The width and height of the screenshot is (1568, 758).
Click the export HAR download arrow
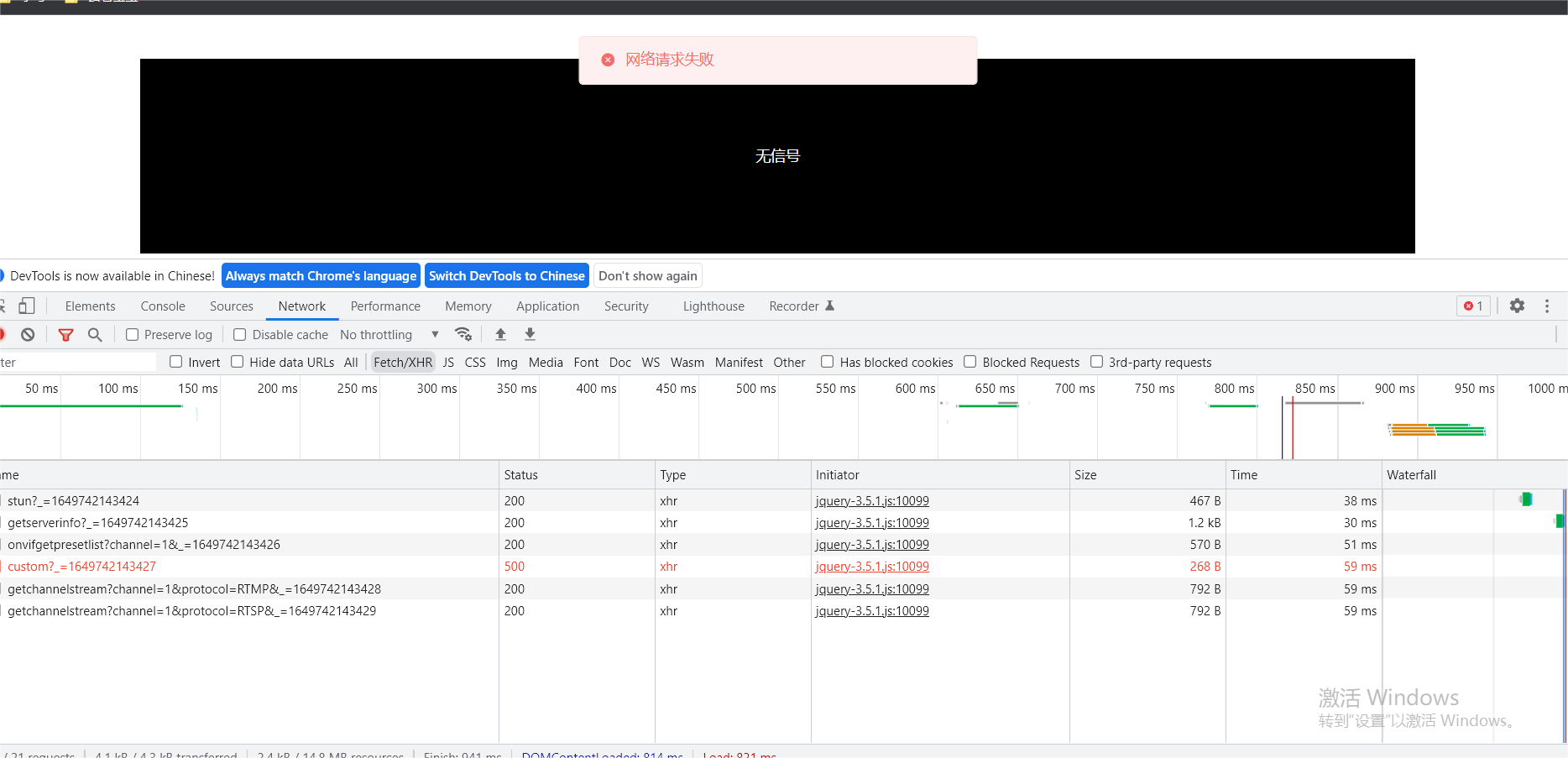pyautogui.click(x=530, y=334)
